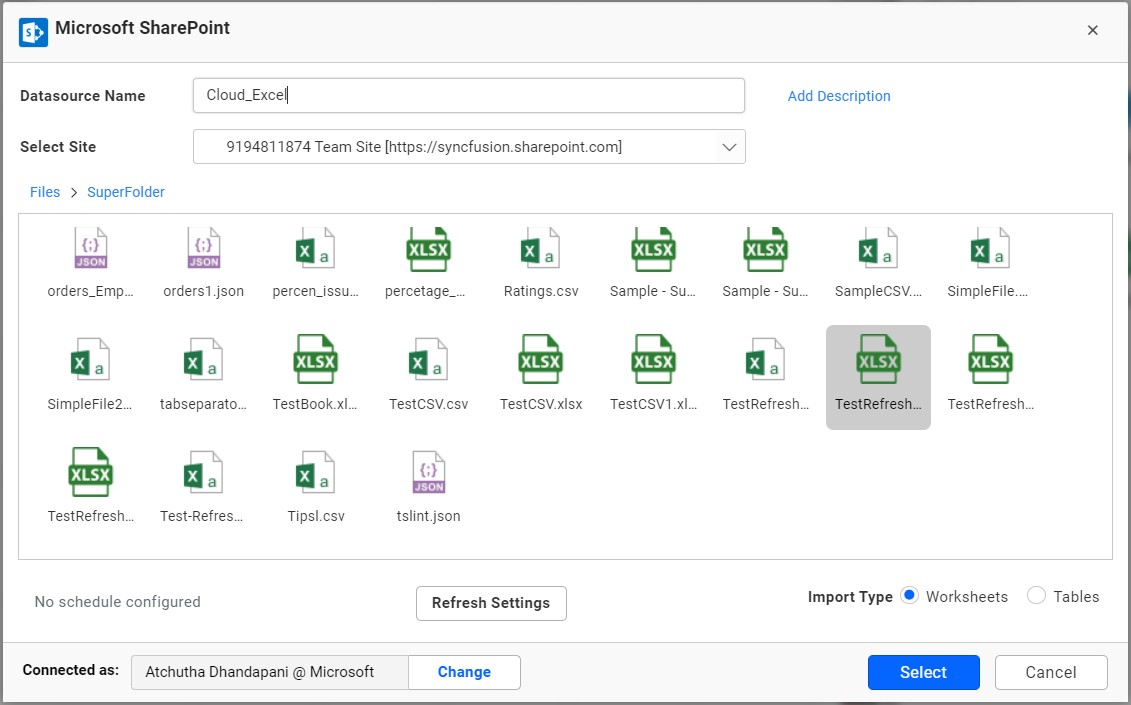
Task: Cancel the SharePoint dialog
Action: (1051, 673)
